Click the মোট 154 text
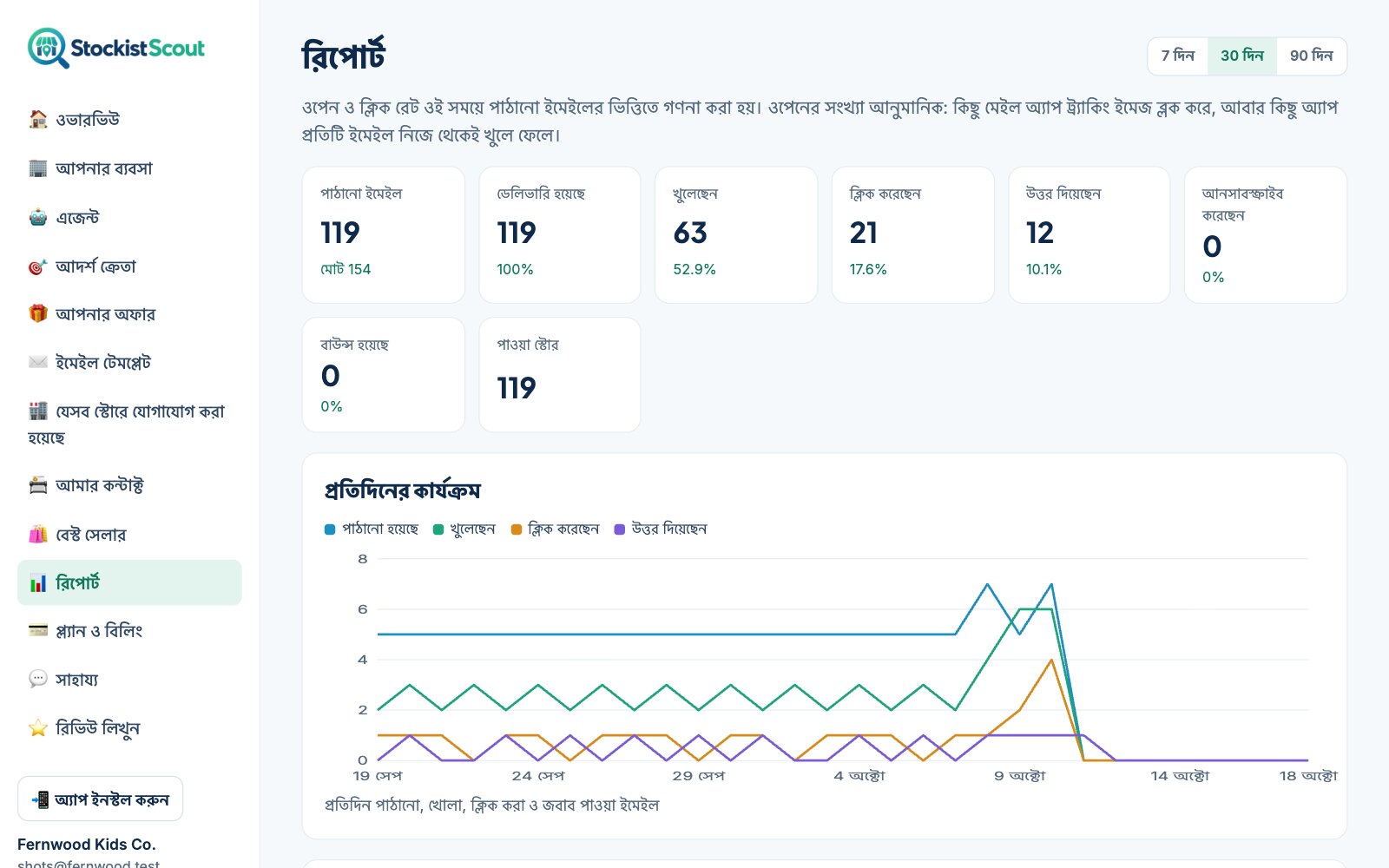This screenshot has width=1389, height=868. (x=346, y=269)
